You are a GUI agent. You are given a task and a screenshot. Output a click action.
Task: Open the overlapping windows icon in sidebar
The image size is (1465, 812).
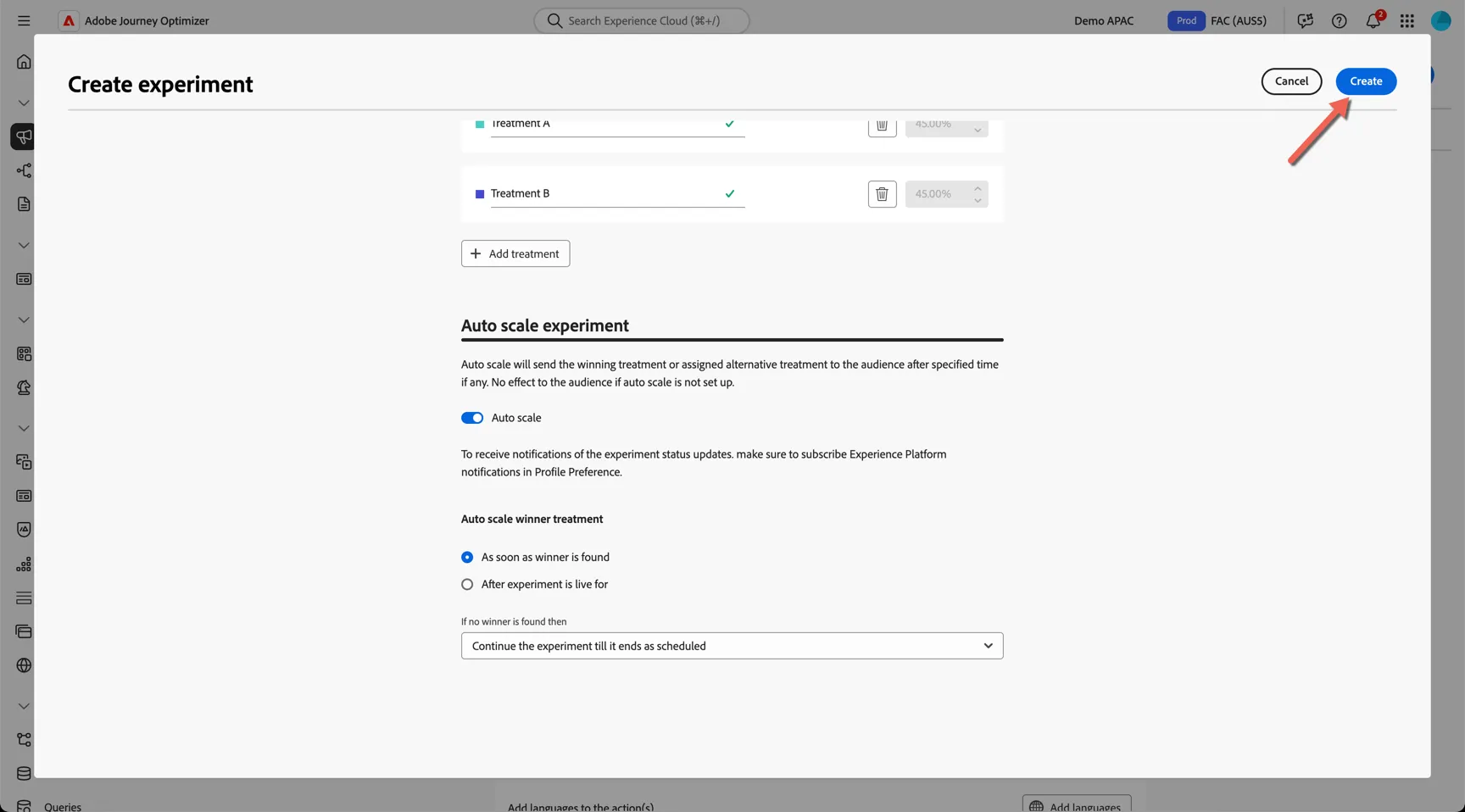click(24, 631)
